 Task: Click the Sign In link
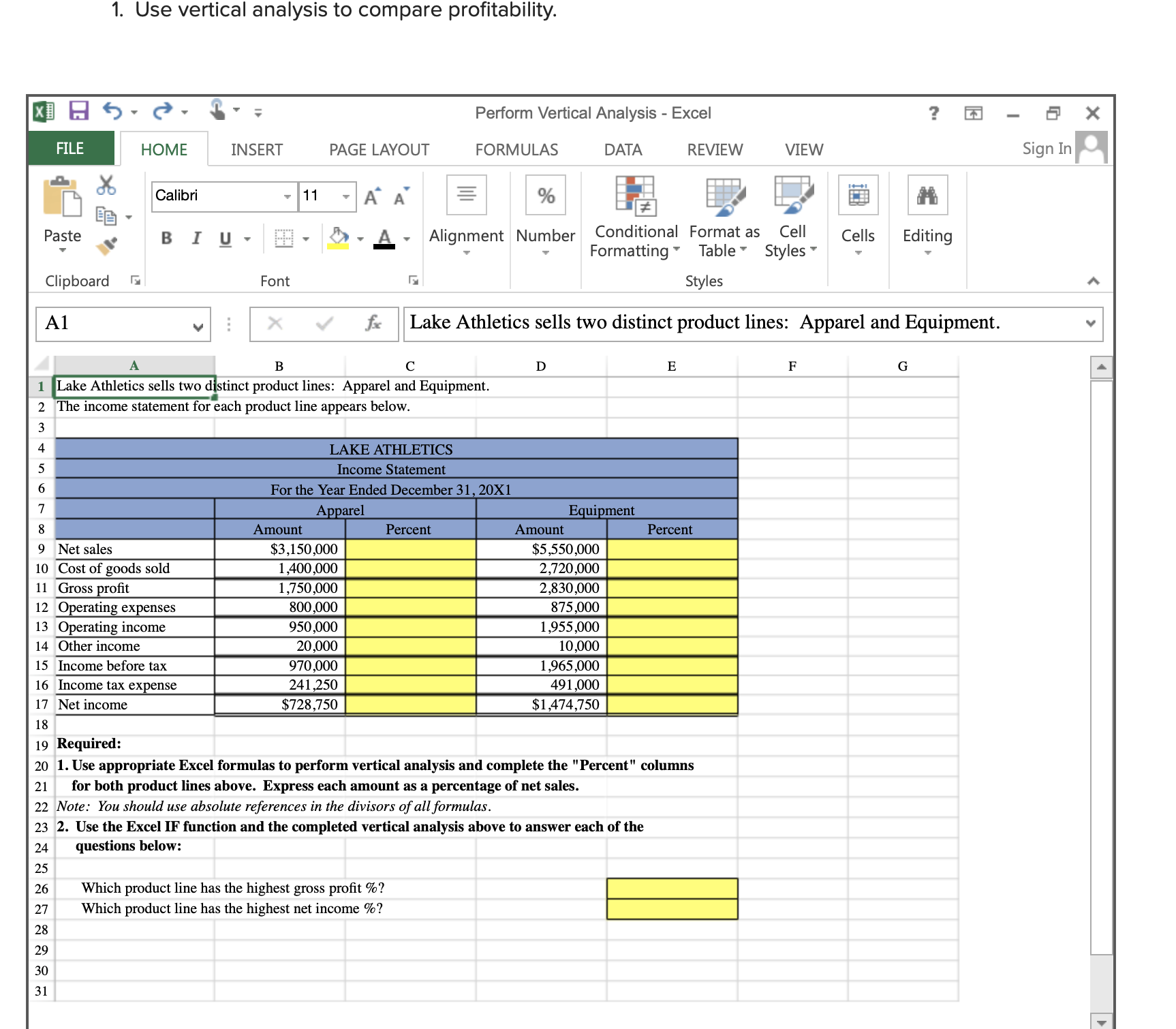click(x=1046, y=149)
